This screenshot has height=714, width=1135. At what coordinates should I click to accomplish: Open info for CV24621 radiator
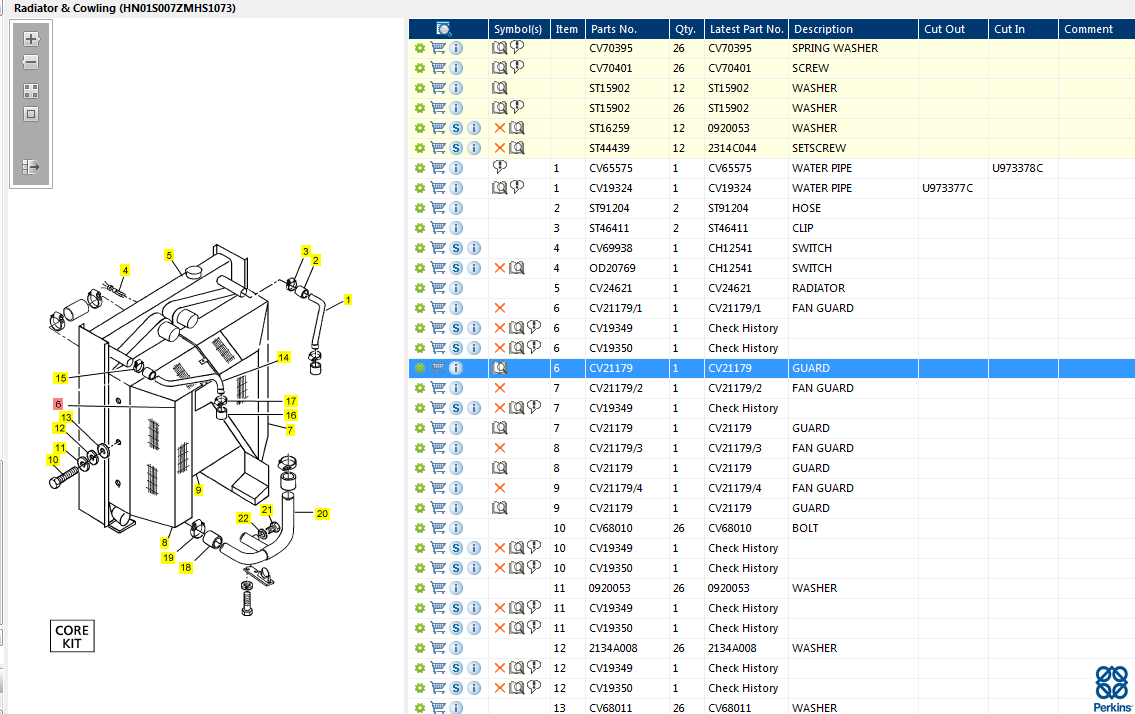point(456,288)
